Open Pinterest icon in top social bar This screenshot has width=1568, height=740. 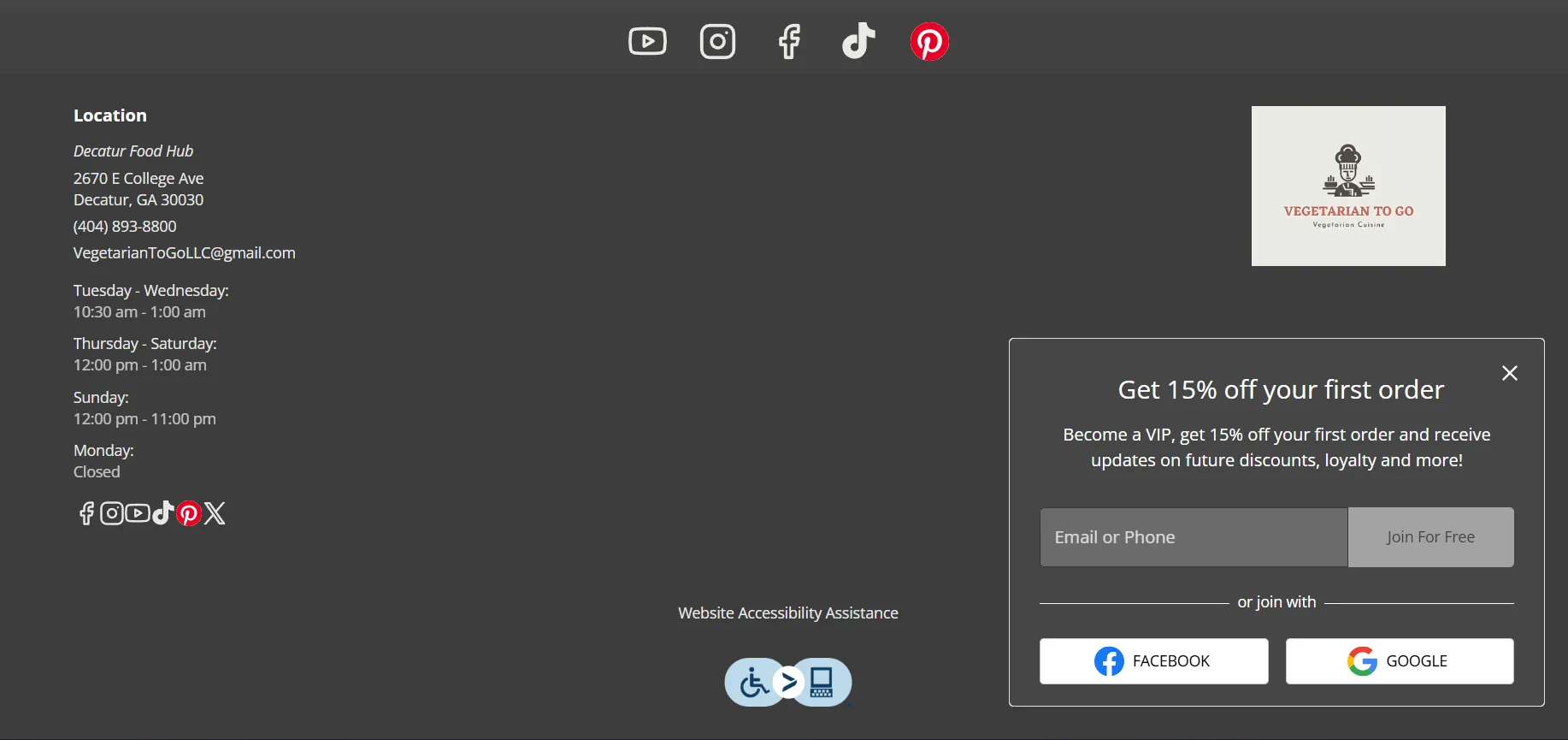pyautogui.click(x=929, y=41)
